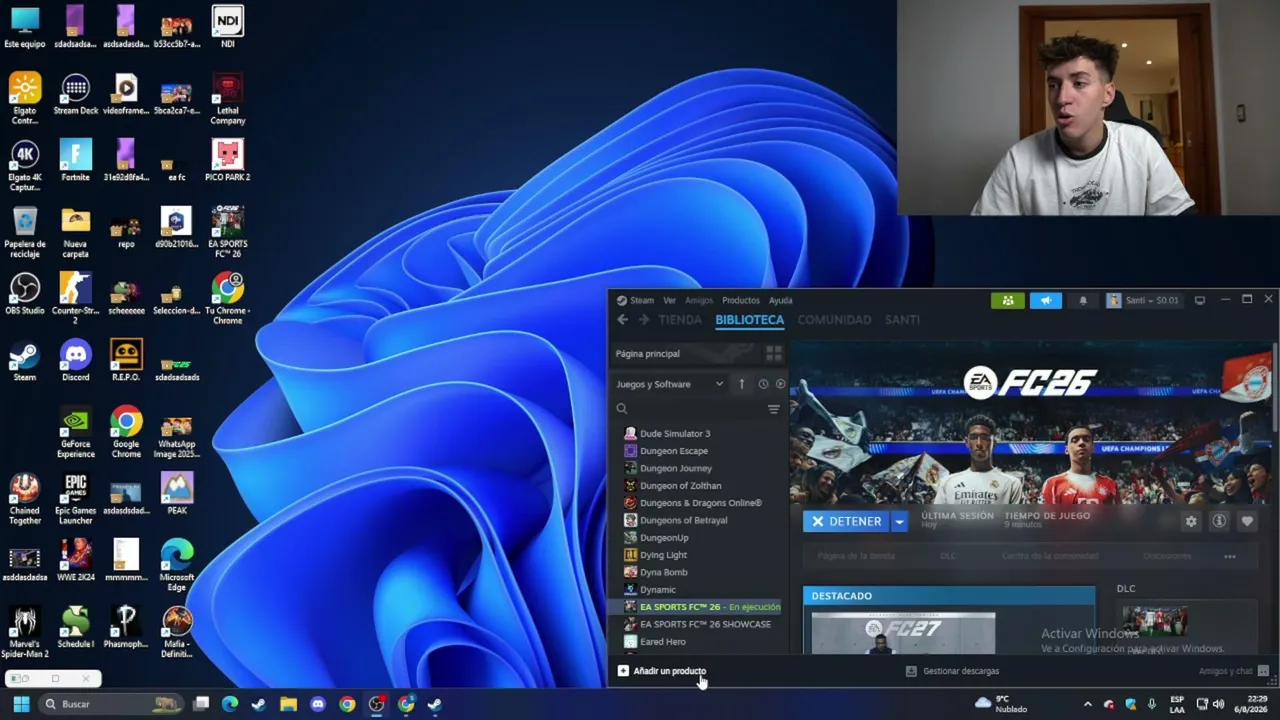Screen dimensions: 1280x720
Task: Select the Fortnite desktop icon
Action: pyautogui.click(x=75, y=161)
